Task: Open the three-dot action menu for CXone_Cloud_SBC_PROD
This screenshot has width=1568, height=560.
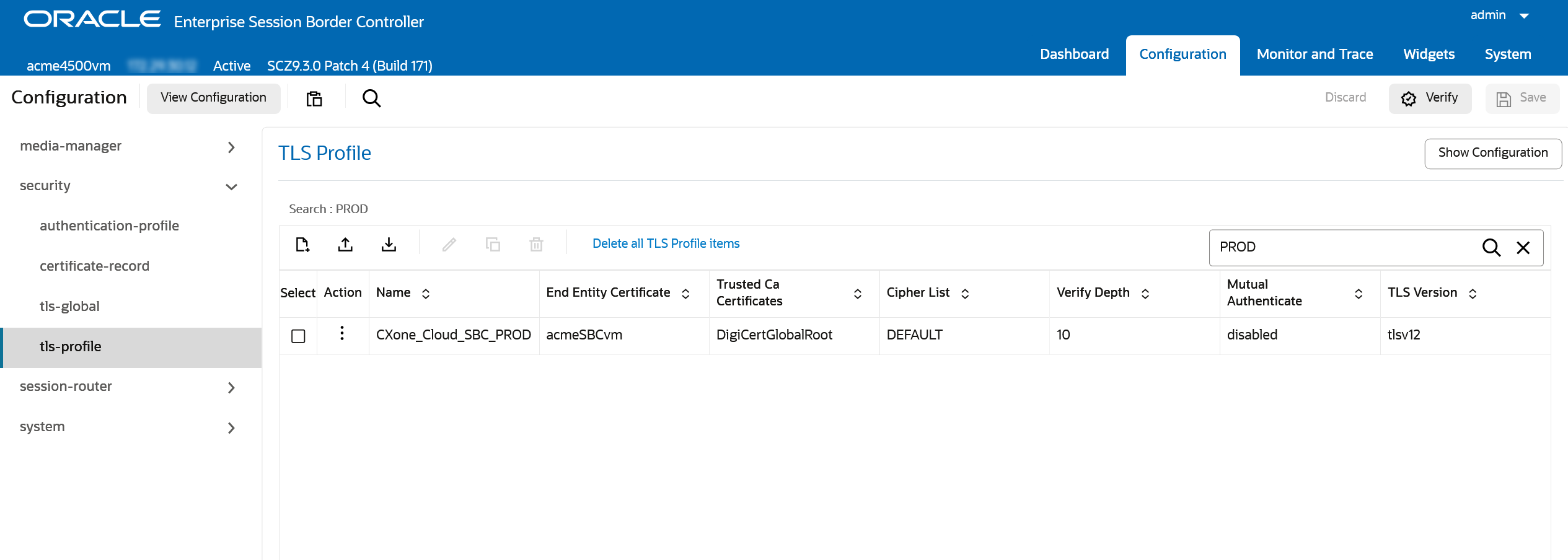Action: [x=342, y=334]
